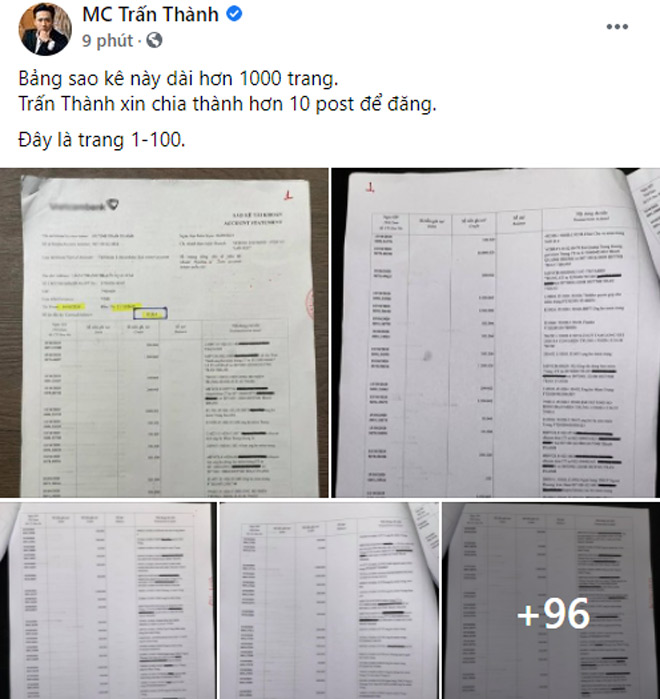Image resolution: width=660 pixels, height=699 pixels.
Task: Open the top-right statement page photo
Action: (496, 333)
